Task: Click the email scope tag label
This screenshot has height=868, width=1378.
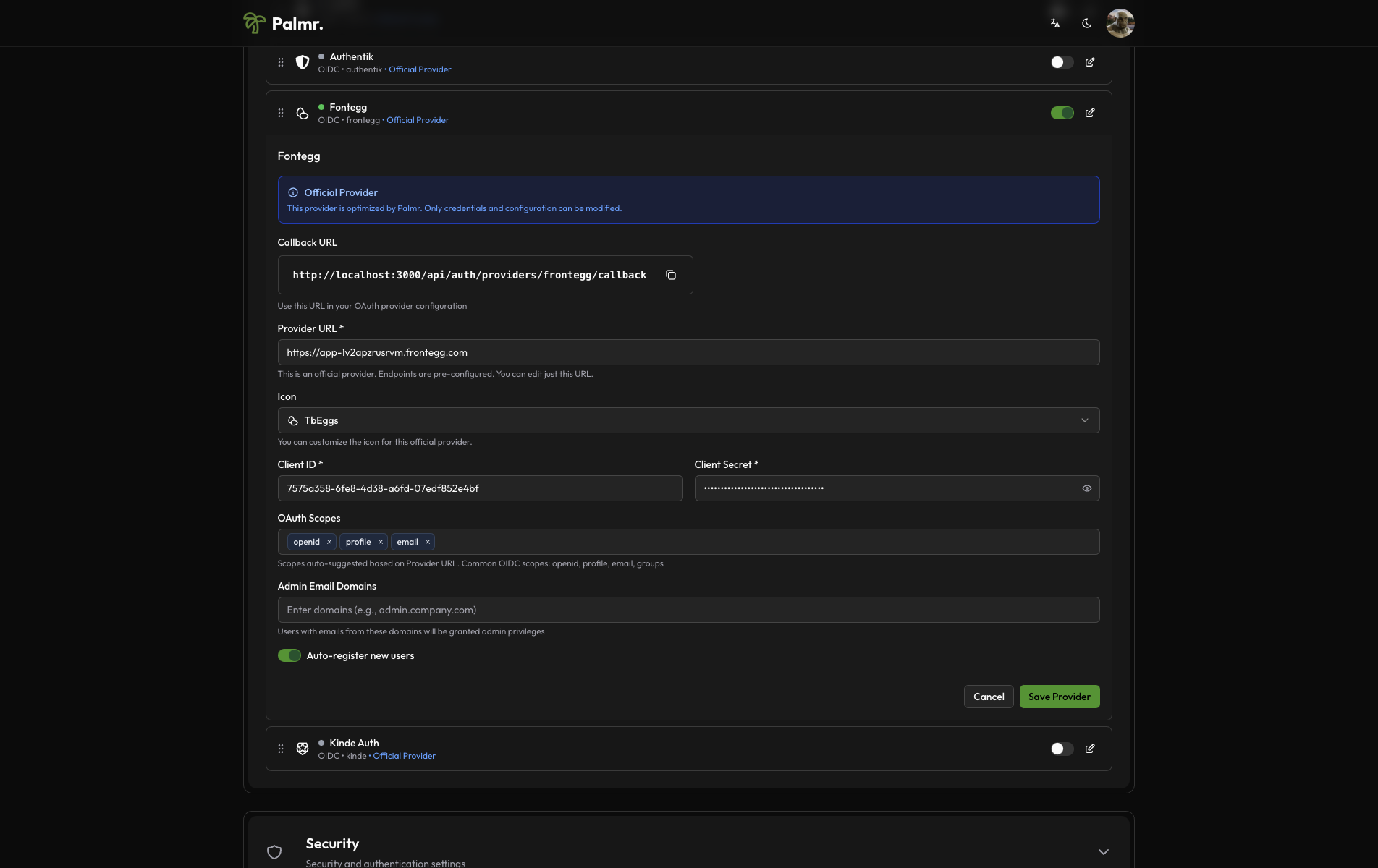Action: 407,542
